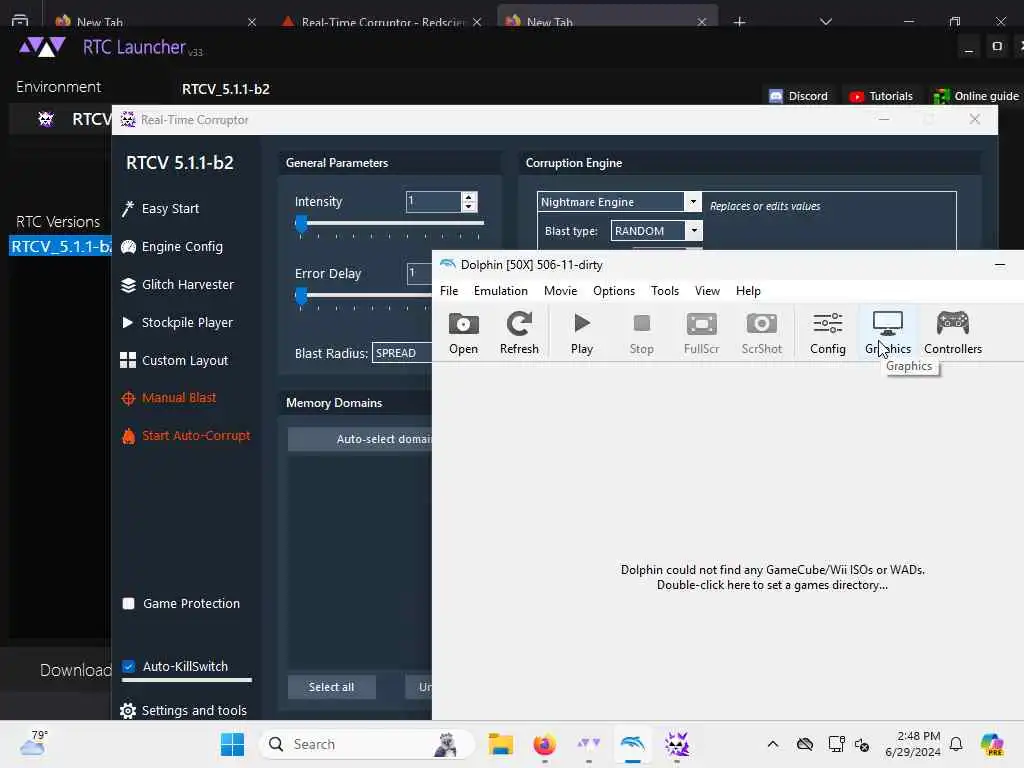The image size is (1024, 768).
Task: Open the clock showing 2:48 PM
Action: pyautogui.click(x=913, y=744)
